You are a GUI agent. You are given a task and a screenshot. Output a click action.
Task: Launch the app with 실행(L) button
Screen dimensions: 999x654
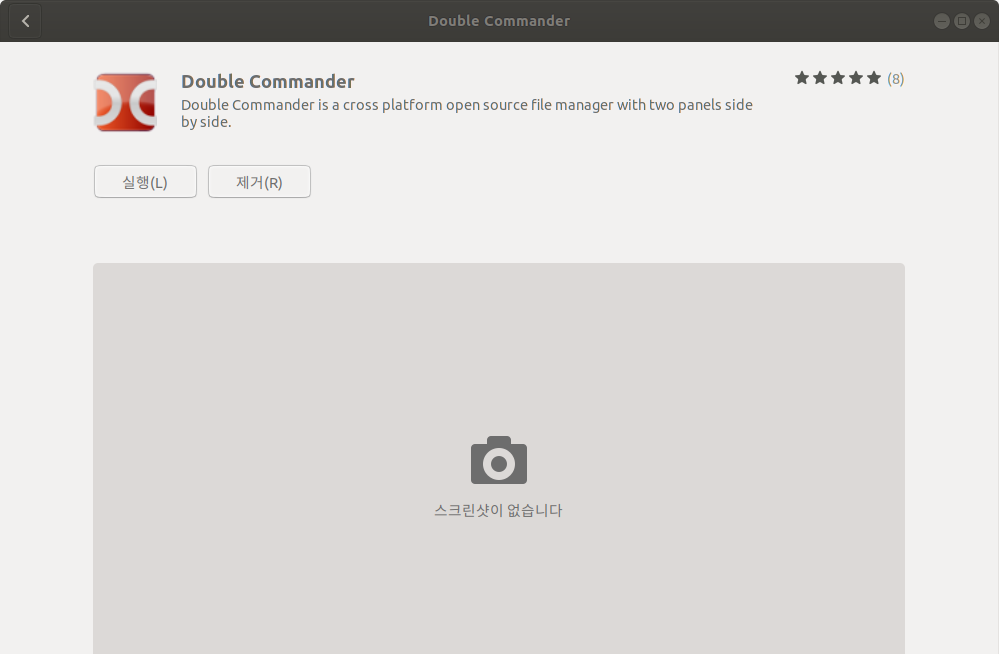tap(145, 182)
